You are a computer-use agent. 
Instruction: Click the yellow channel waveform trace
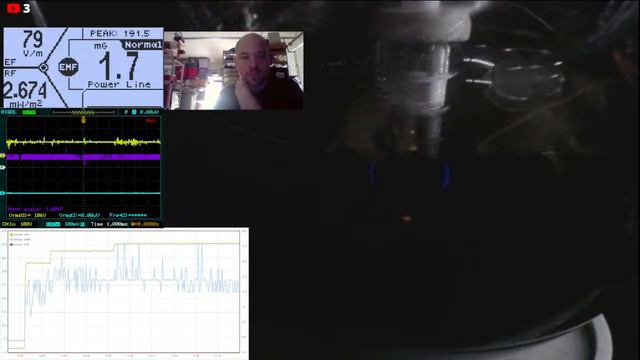(83, 142)
